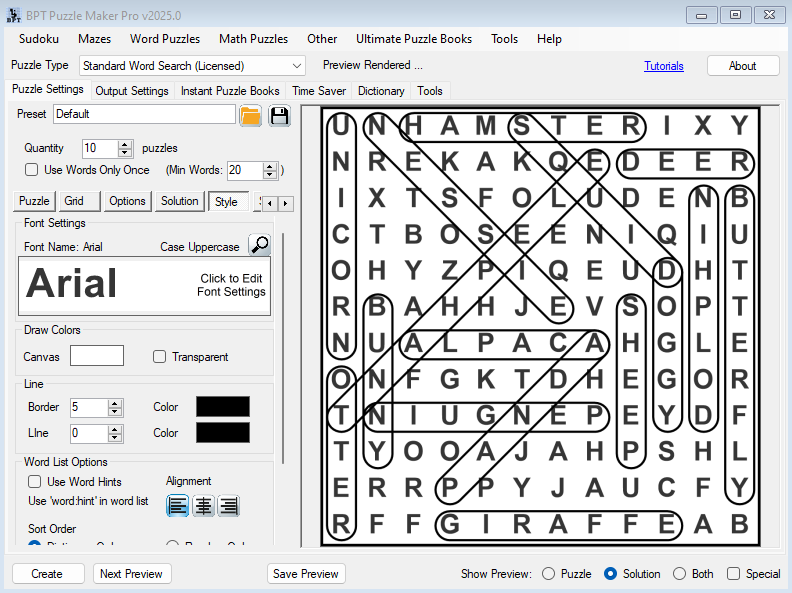792x593 pixels.
Task: Save preset with floppy disk icon
Action: (x=279, y=115)
